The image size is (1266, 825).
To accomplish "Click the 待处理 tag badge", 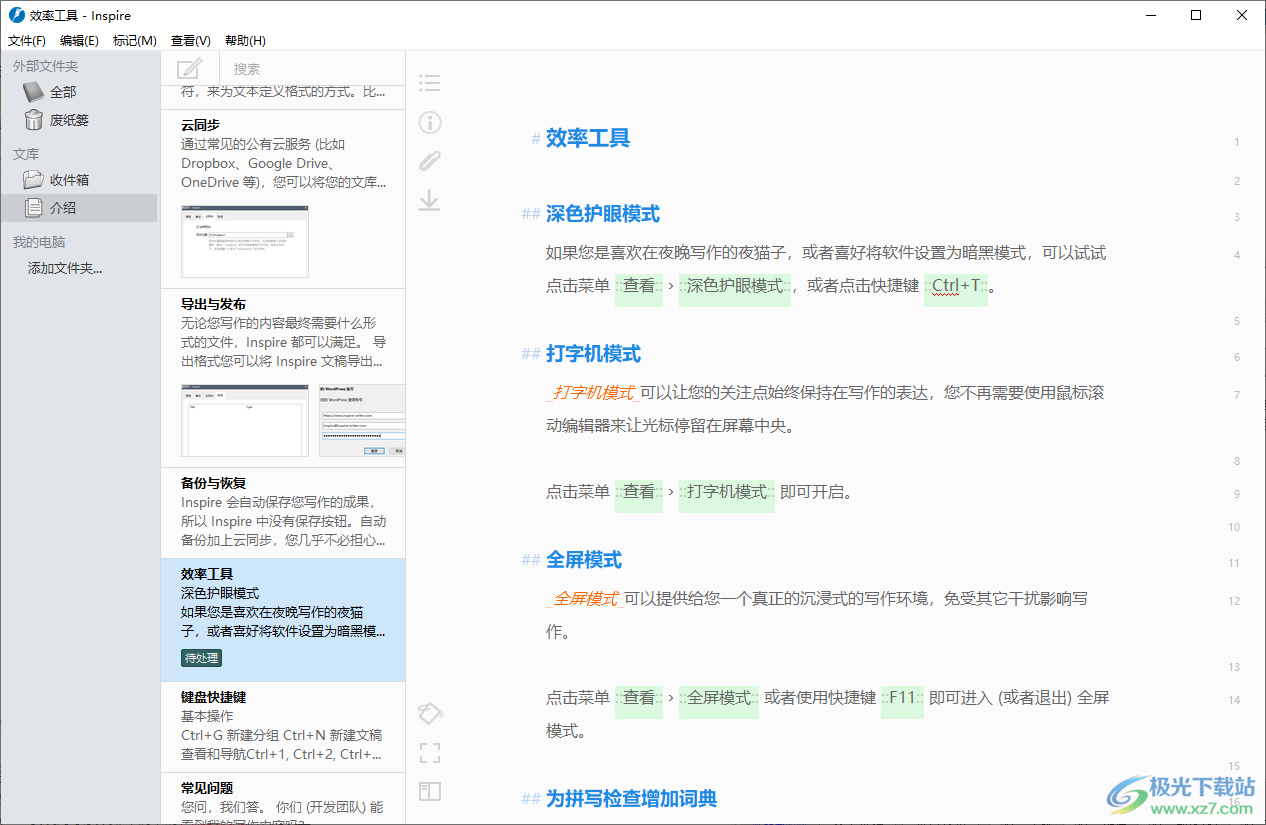I will [201, 658].
